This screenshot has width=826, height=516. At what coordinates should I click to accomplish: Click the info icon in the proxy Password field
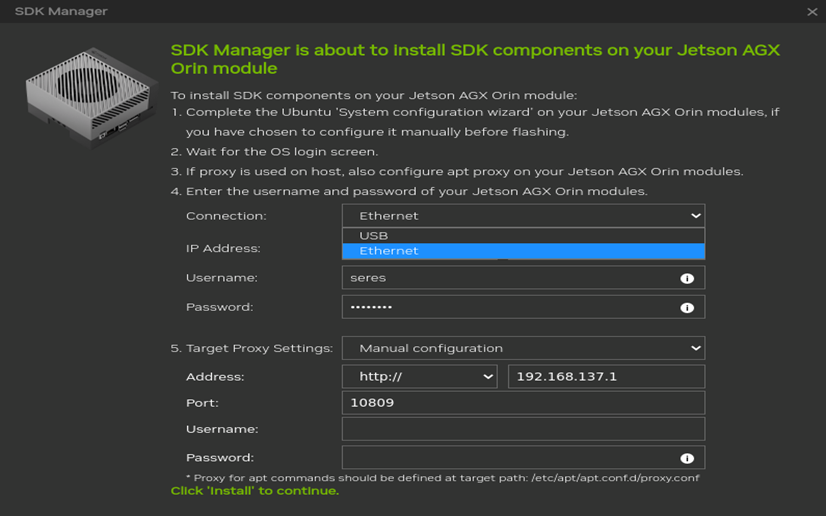pos(687,458)
